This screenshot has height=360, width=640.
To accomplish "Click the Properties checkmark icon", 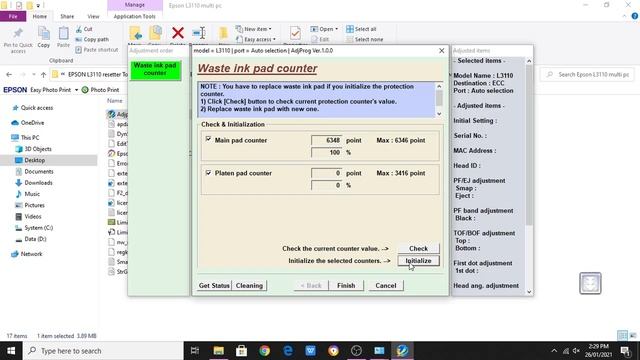I will (x=295, y=33).
